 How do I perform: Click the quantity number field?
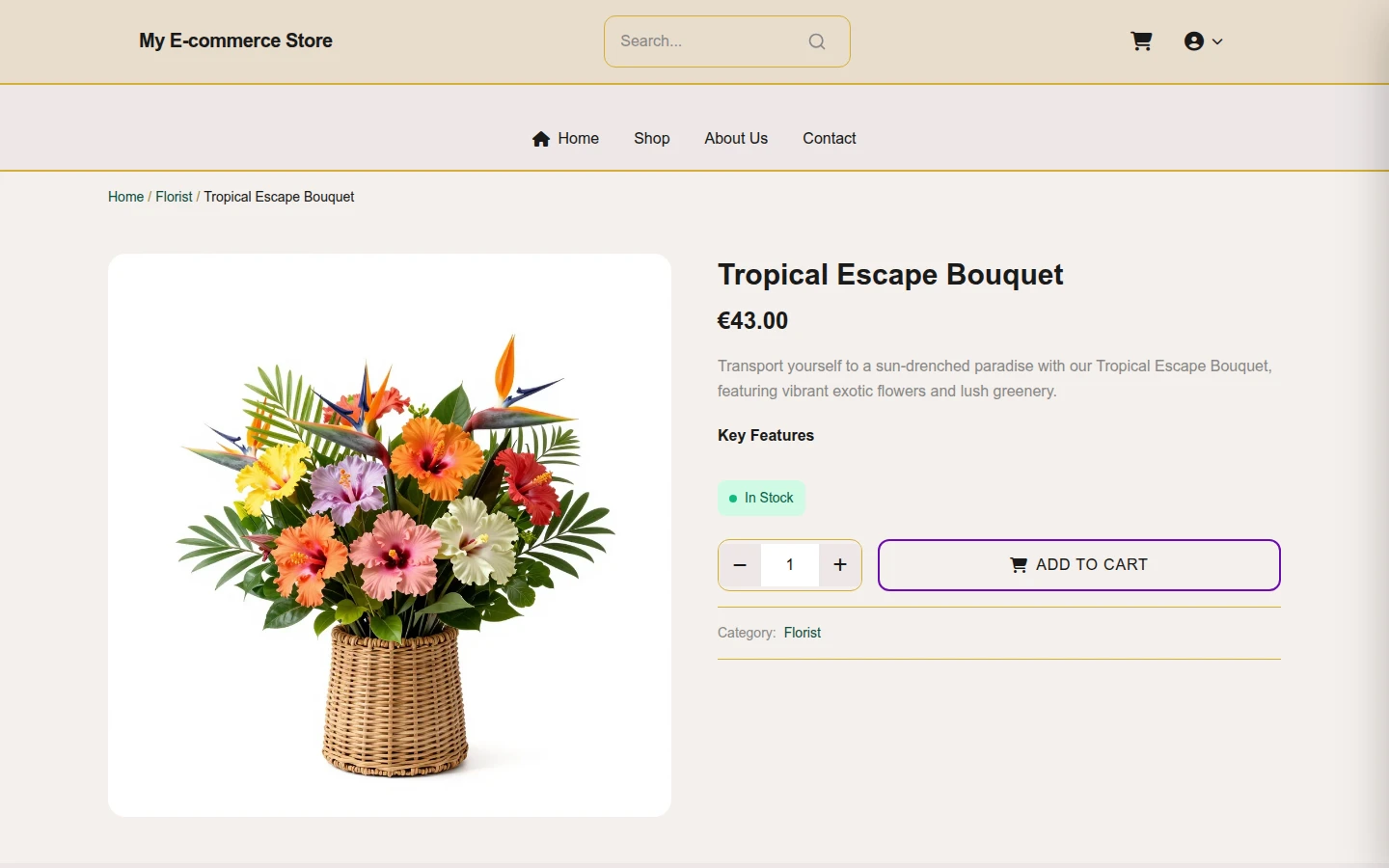pyautogui.click(x=790, y=565)
